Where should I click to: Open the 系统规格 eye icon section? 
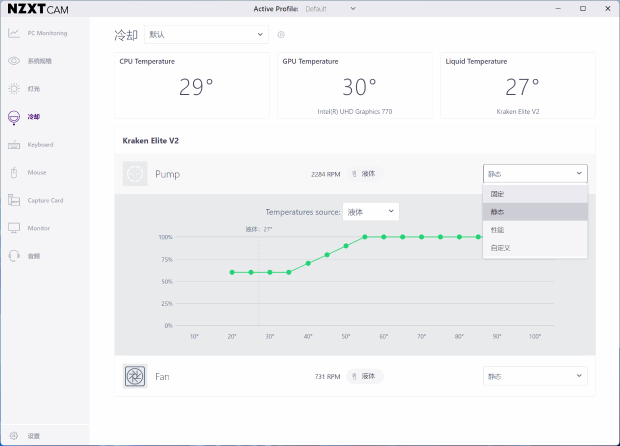point(30,61)
